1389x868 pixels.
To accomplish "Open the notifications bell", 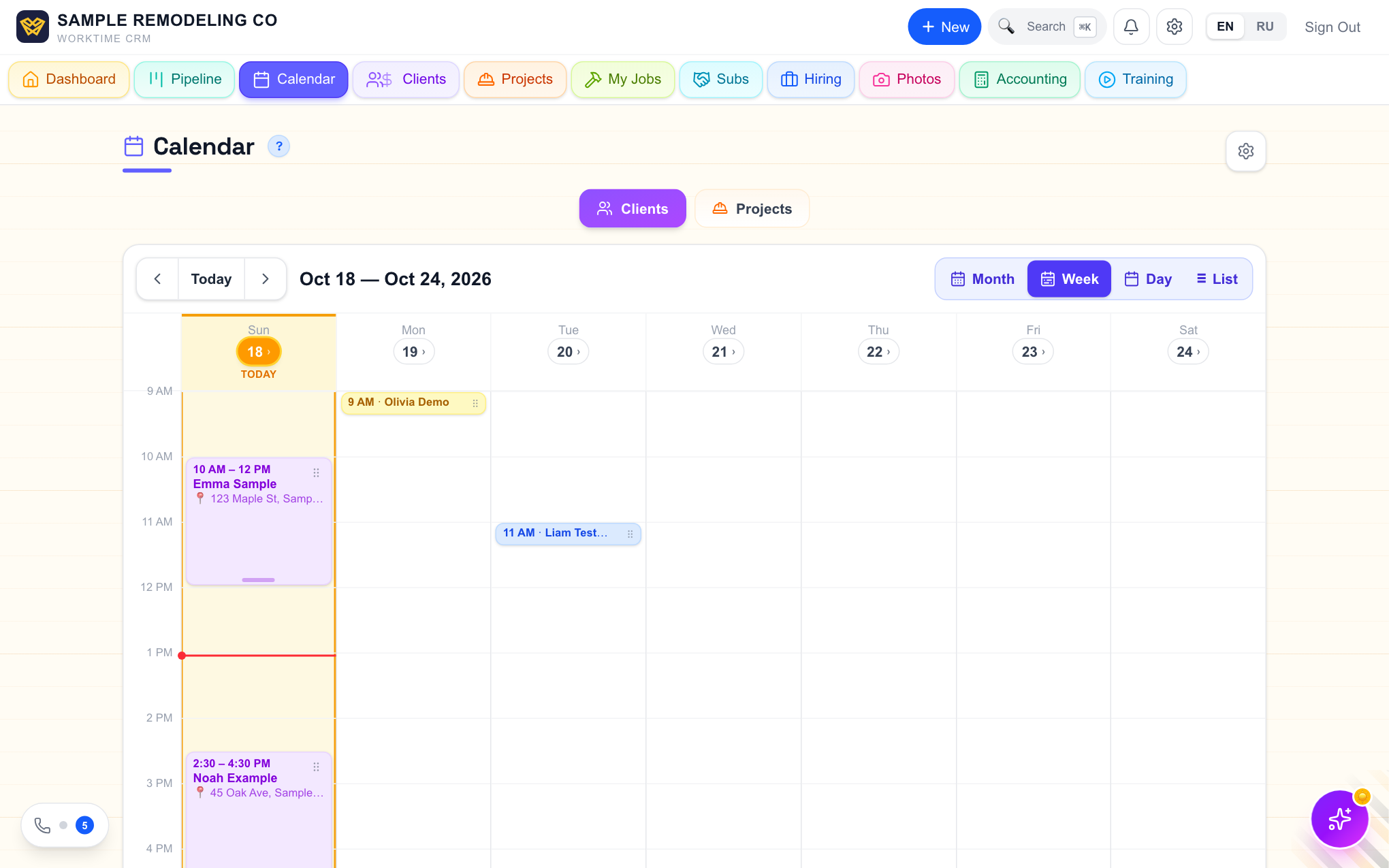I will coord(1131,27).
